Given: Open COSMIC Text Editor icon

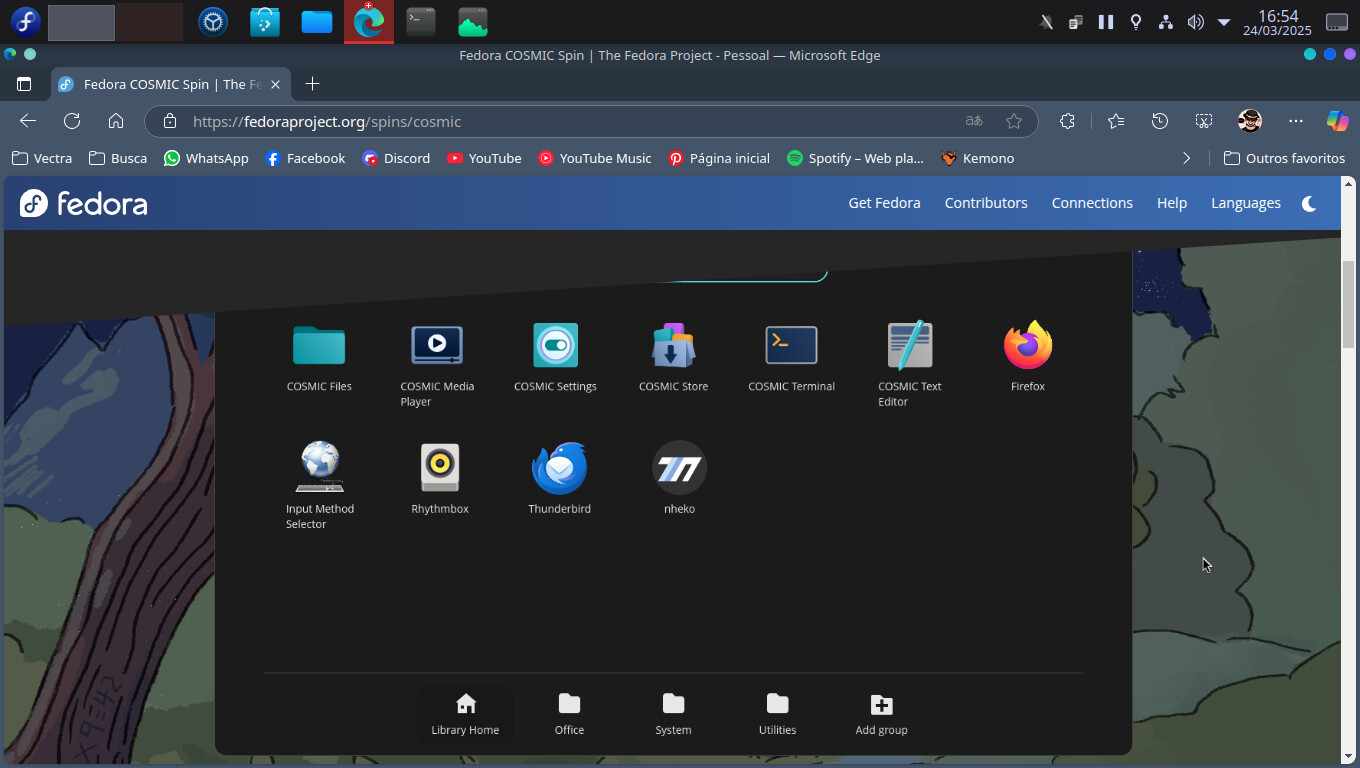Looking at the screenshot, I should pos(909,346).
